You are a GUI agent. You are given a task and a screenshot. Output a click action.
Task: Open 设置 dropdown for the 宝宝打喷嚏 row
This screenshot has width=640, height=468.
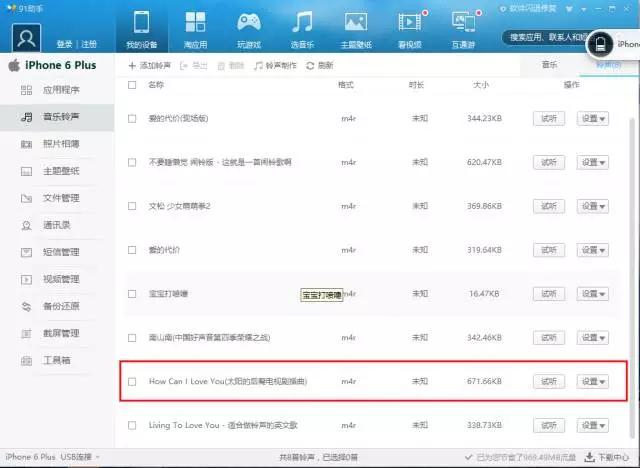pos(593,294)
